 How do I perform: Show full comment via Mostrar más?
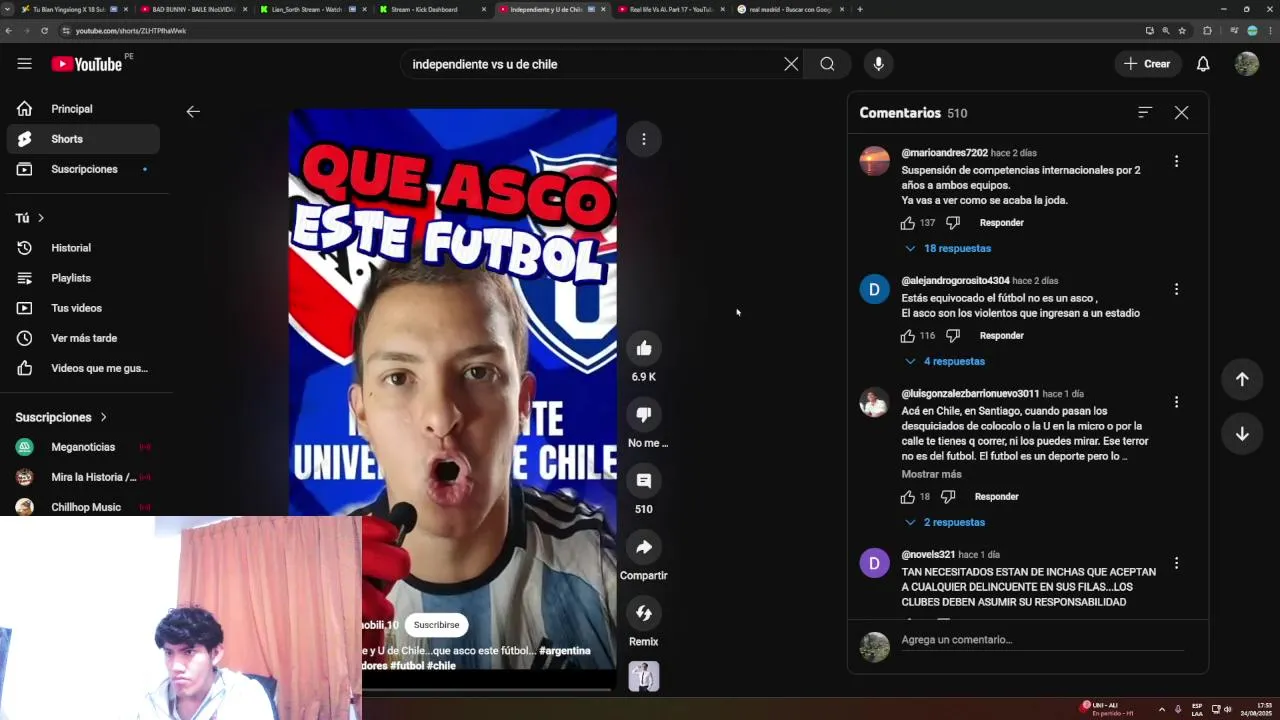(x=931, y=474)
